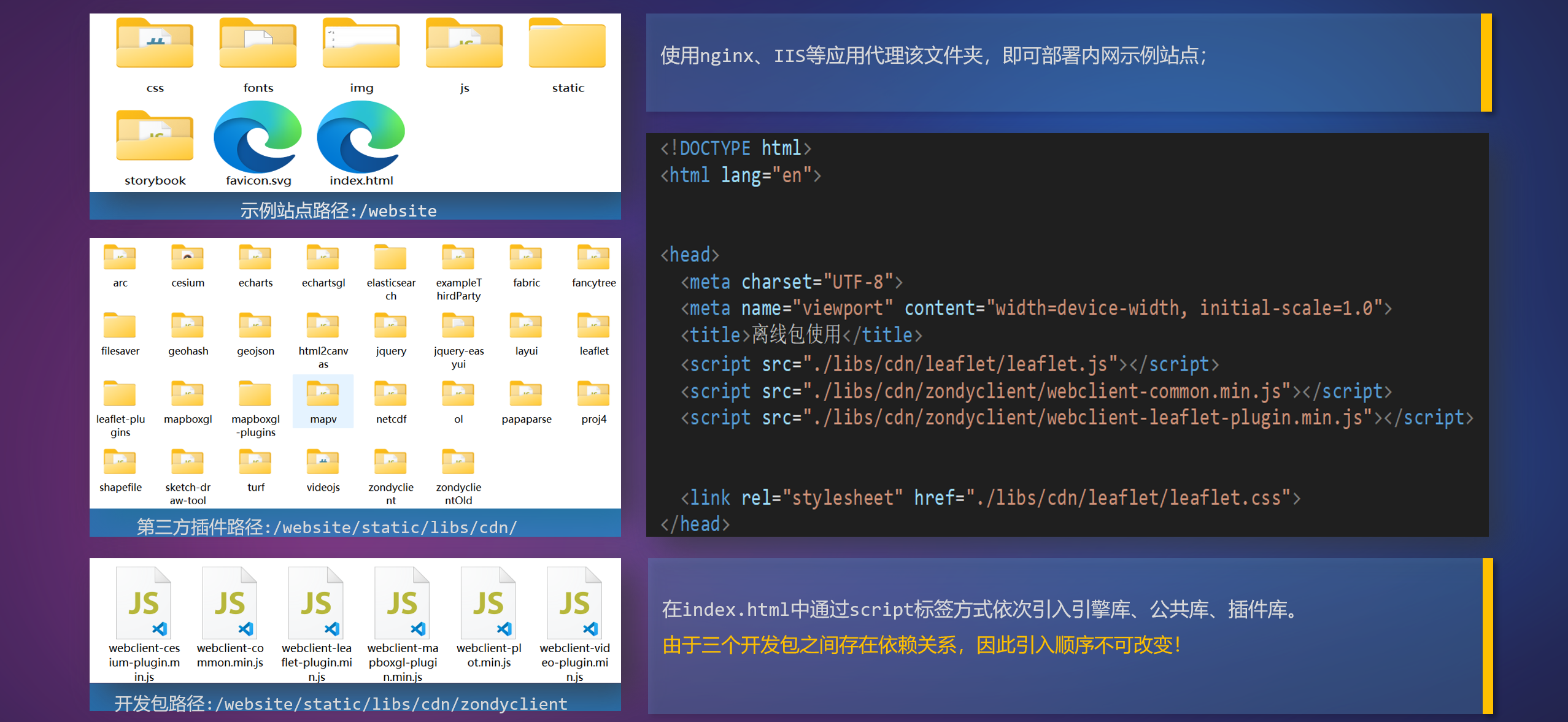This screenshot has height=722, width=1568.
Task: Select webclient-cesium-plugin.min.js file
Action: click(143, 603)
